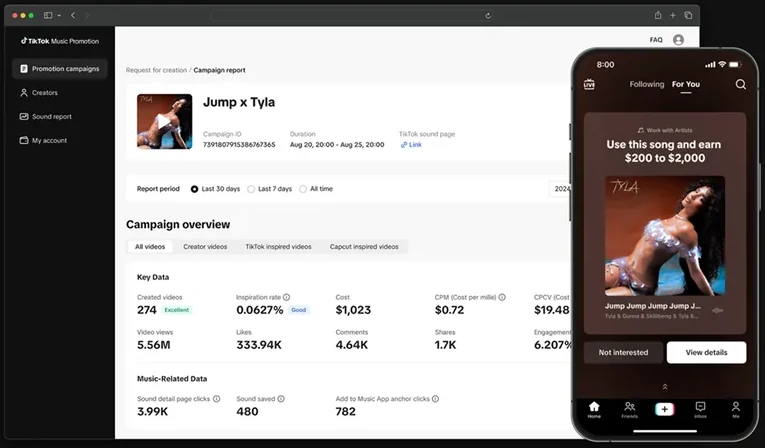
Task: Tap the Tyla album art on phone
Action: click(x=665, y=236)
